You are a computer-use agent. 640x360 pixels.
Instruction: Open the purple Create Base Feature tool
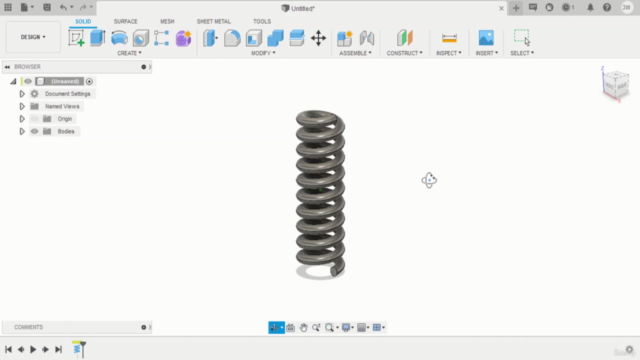pos(183,38)
